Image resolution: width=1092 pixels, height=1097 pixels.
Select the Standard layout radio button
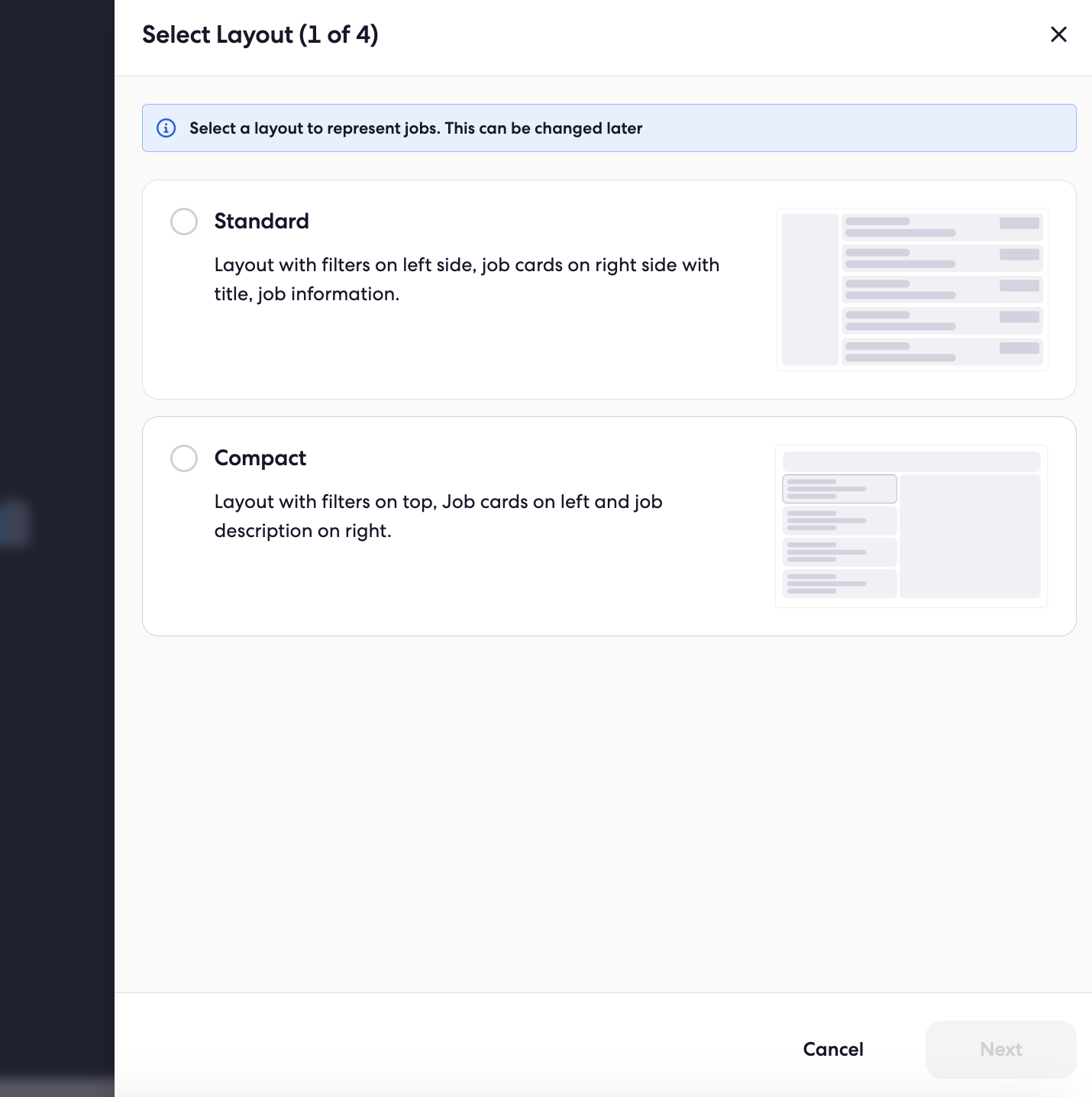click(x=184, y=222)
